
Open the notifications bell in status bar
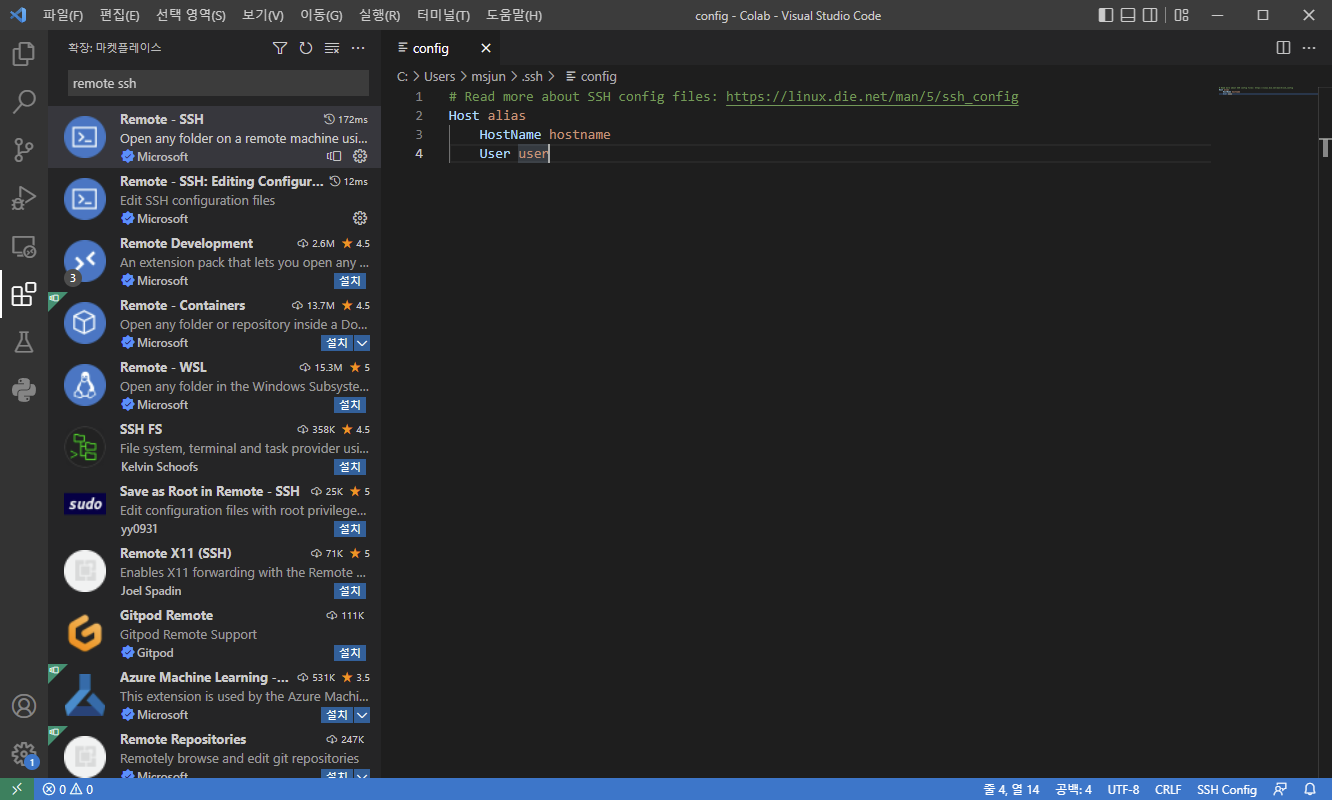point(1310,789)
